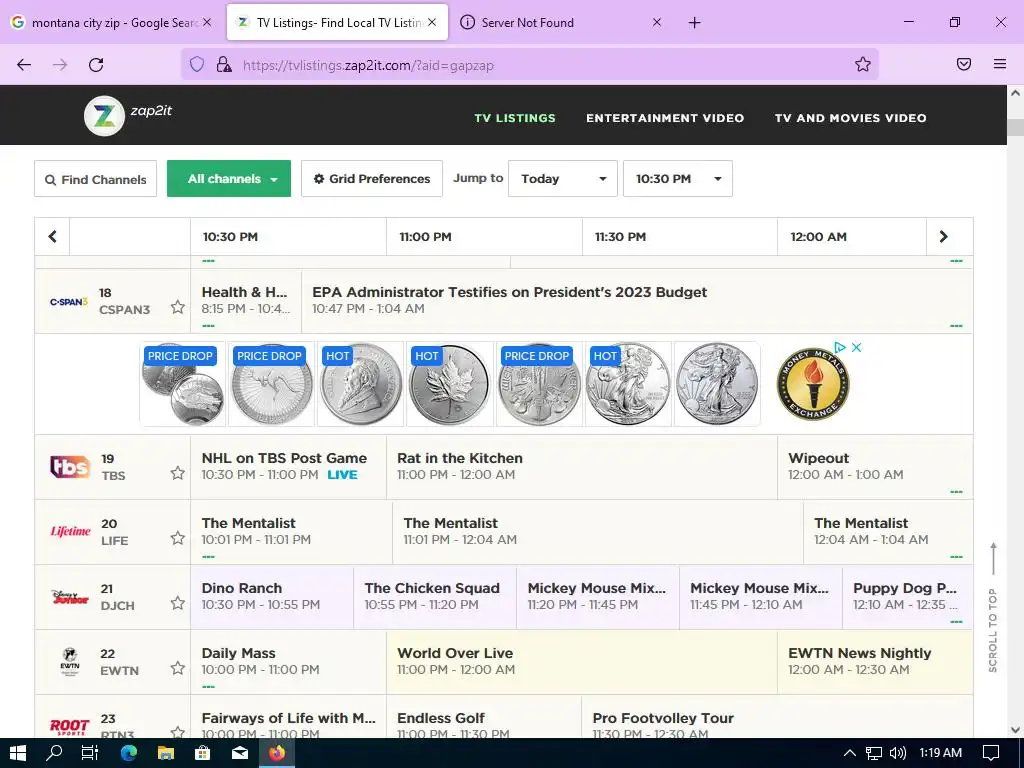The height and width of the screenshot is (768, 1024).
Task: Open File Explorer from taskbar
Action: (x=166, y=753)
